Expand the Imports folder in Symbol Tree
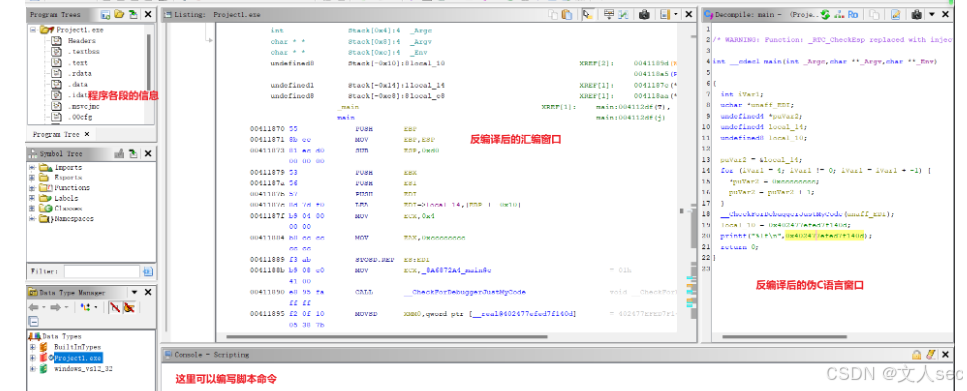 pyautogui.click(x=32, y=167)
